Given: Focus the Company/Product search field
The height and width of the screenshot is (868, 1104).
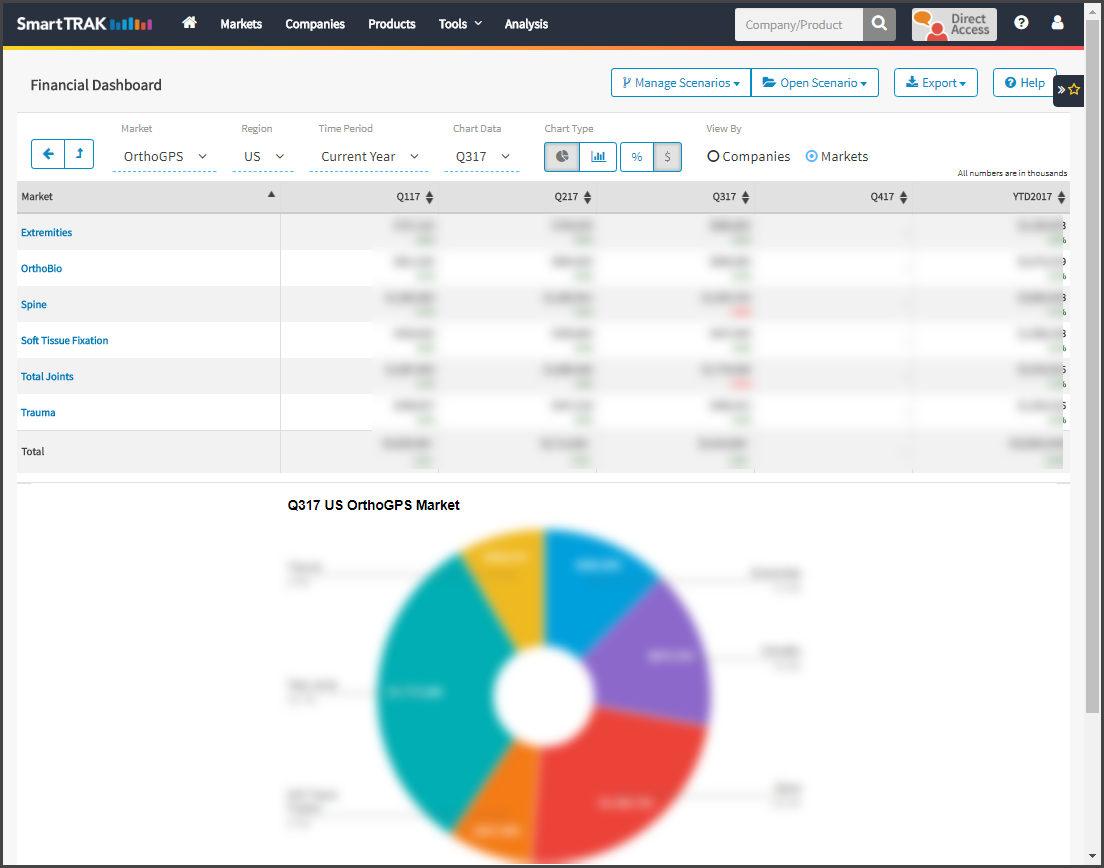Looking at the screenshot, I should click(x=799, y=24).
